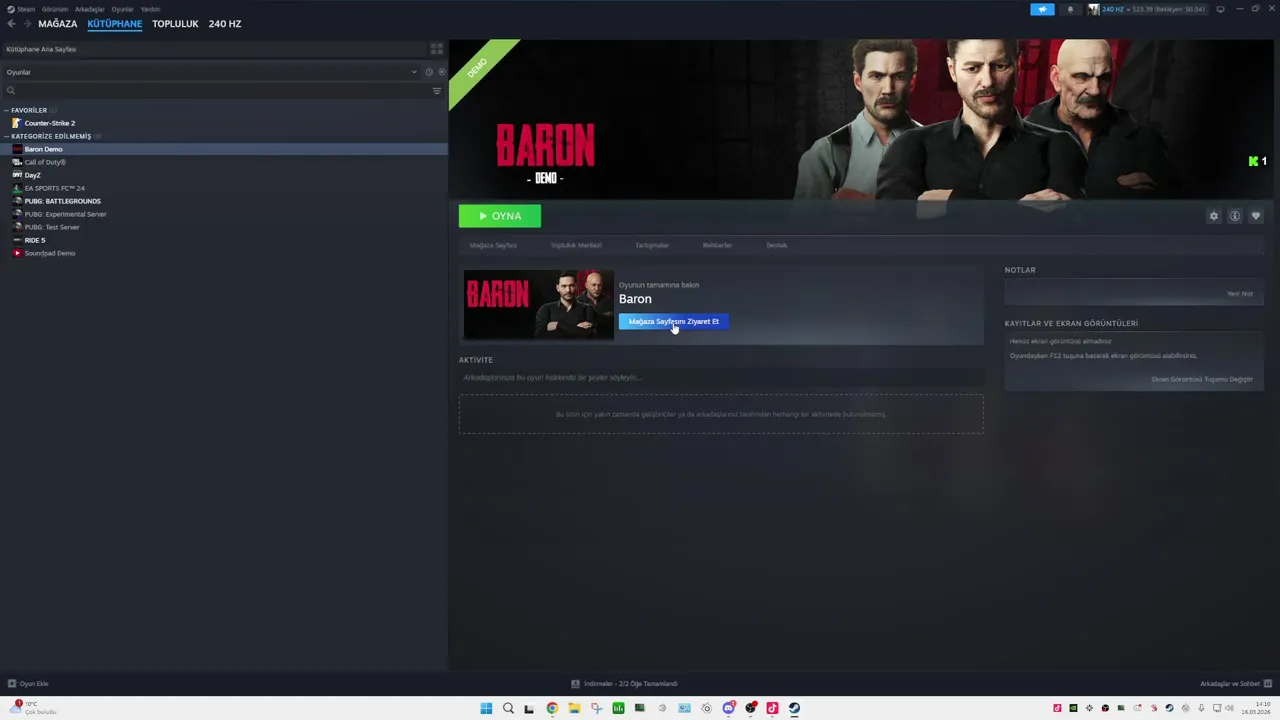The image size is (1280, 720).
Task: Open advanced library filter options
Action: click(x=437, y=91)
